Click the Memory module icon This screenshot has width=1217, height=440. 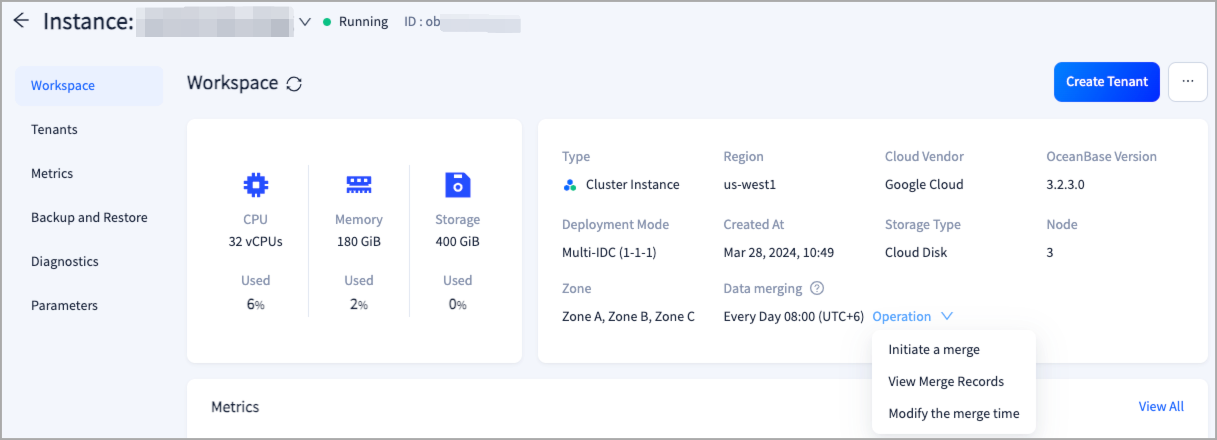[x=358, y=185]
